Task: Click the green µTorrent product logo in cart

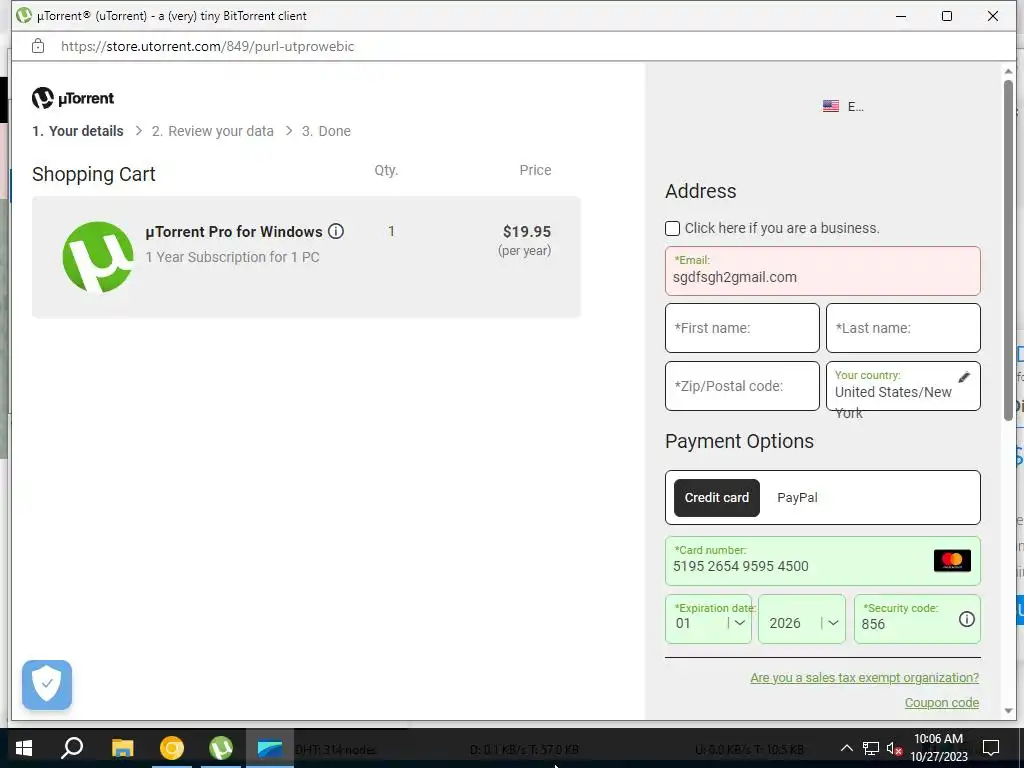Action: [98, 257]
